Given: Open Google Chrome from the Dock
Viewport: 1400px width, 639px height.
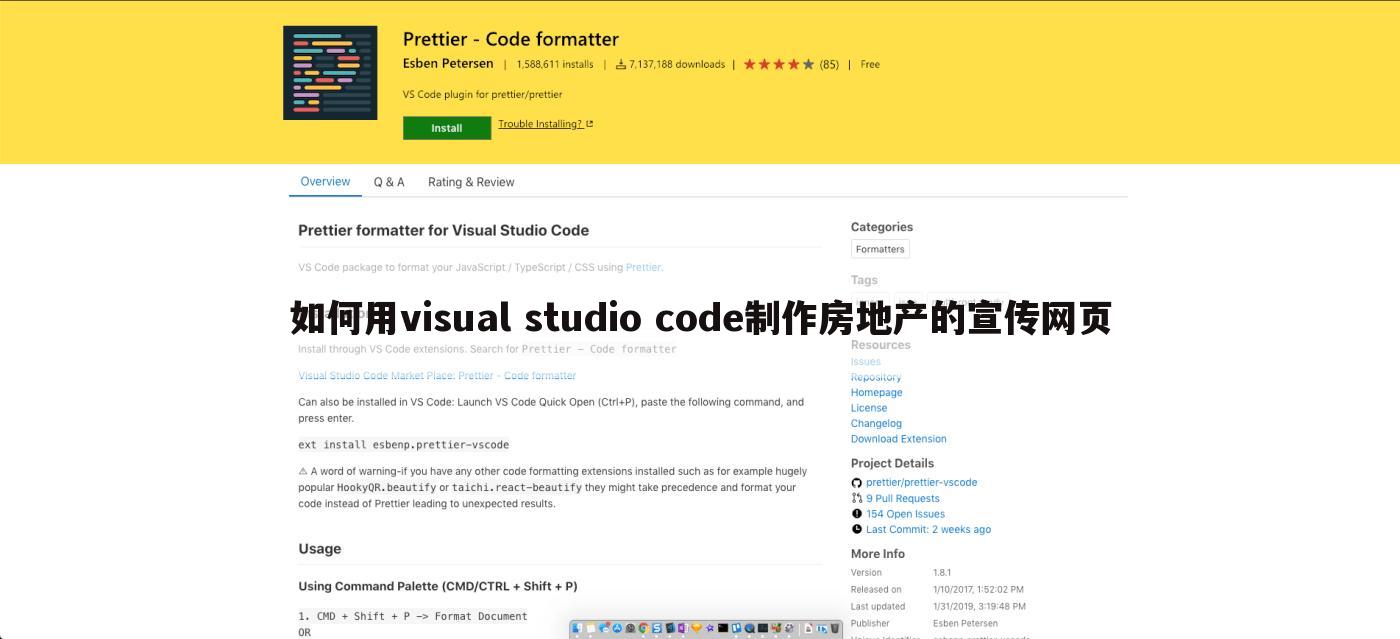Looking at the screenshot, I should [x=644, y=628].
